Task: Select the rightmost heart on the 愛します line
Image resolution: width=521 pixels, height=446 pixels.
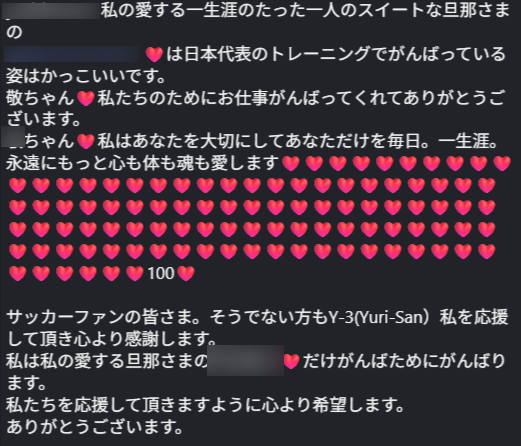Action: [502, 163]
